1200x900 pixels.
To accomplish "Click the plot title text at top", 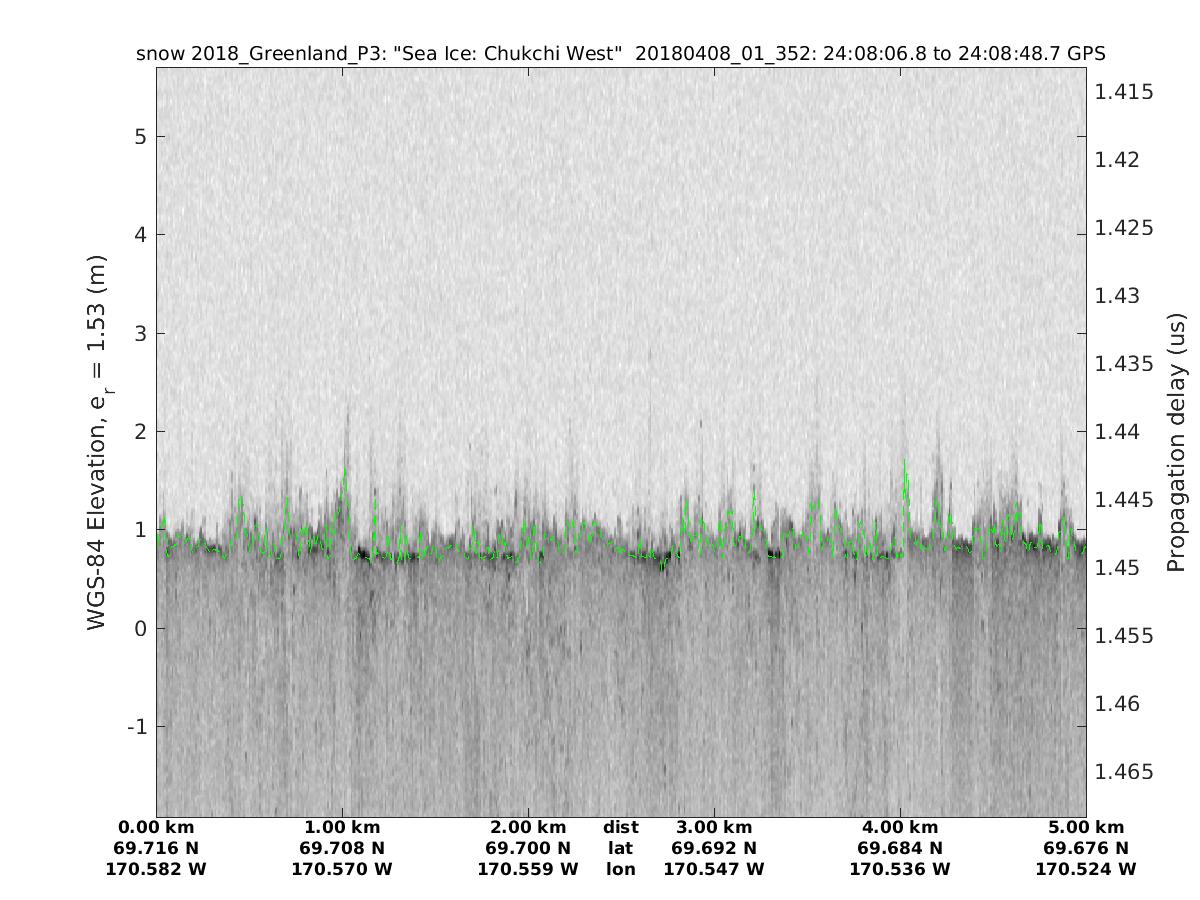I will [620, 53].
